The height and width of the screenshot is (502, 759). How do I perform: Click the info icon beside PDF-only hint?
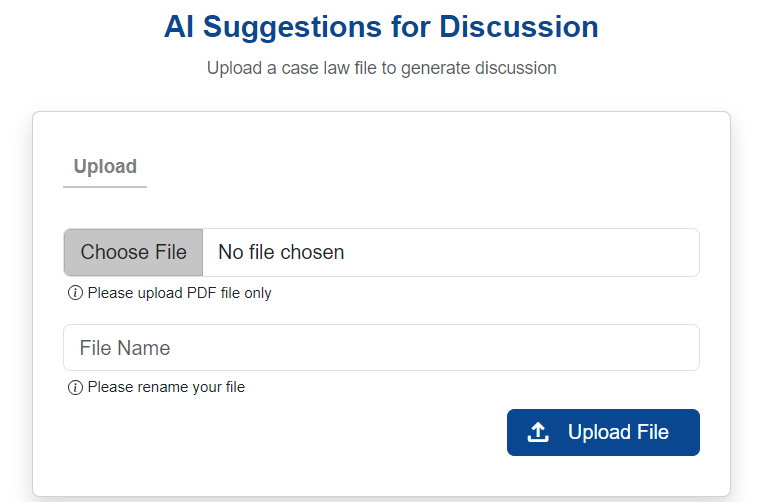point(75,293)
